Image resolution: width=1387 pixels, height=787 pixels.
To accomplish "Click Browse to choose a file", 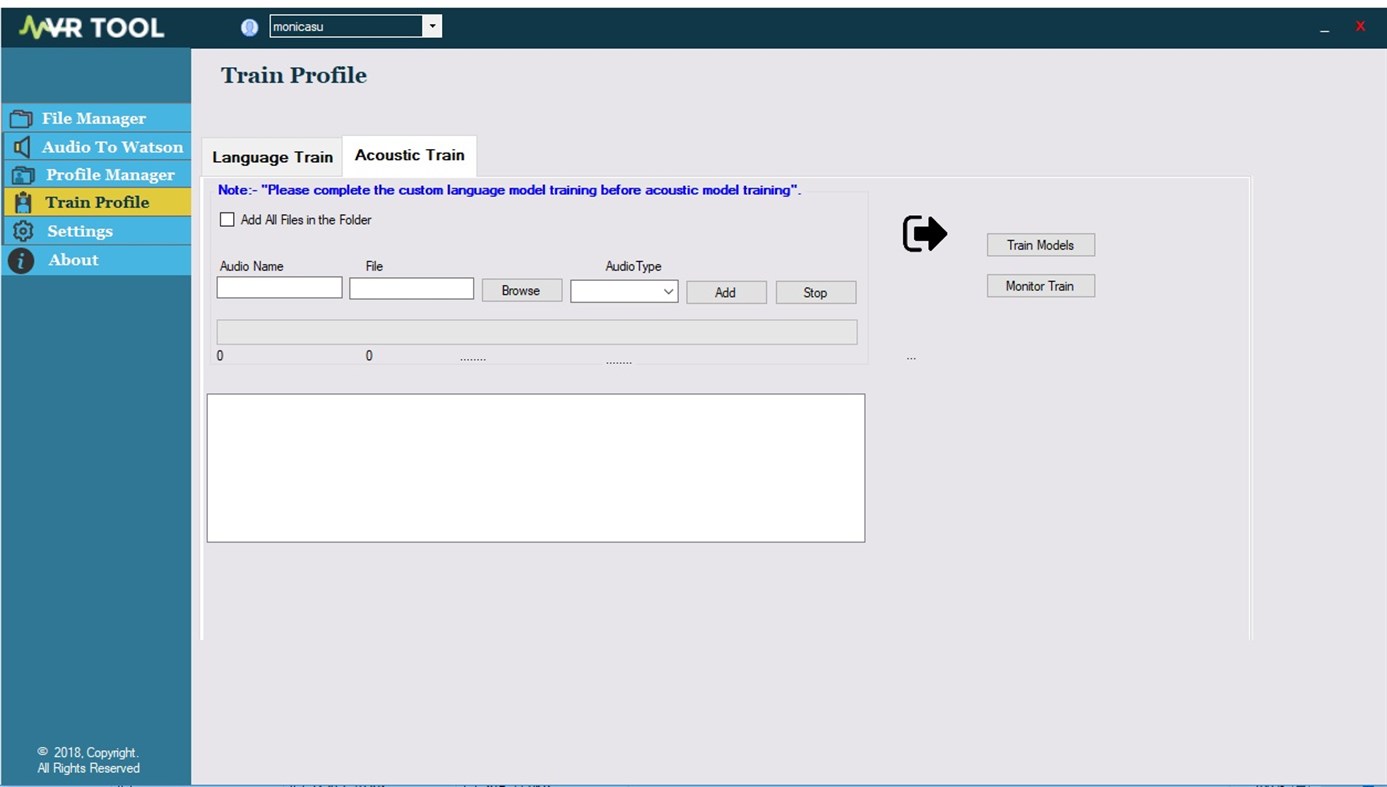I will point(521,290).
